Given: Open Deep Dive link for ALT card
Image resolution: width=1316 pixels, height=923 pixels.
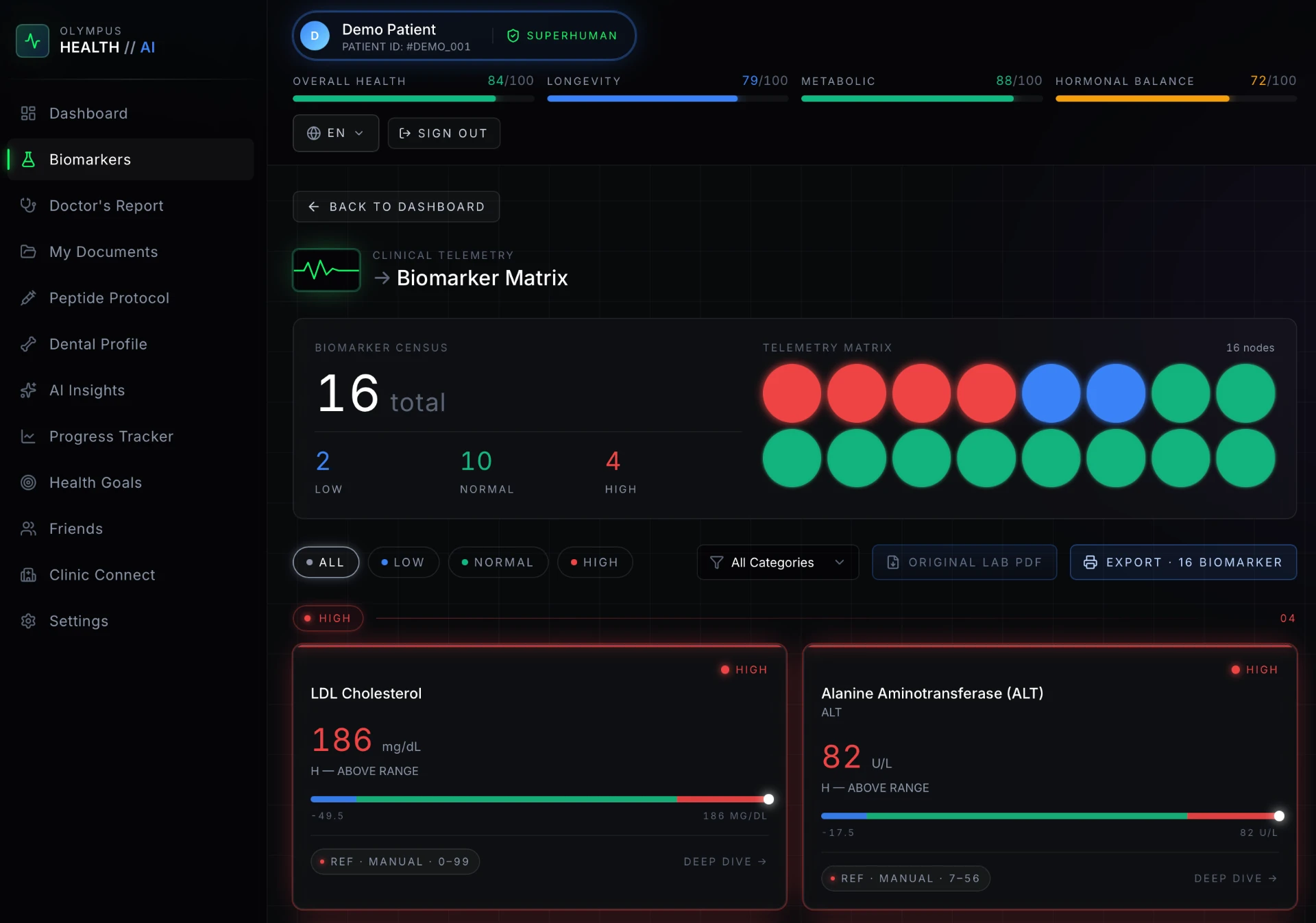Looking at the screenshot, I should coord(1236,878).
